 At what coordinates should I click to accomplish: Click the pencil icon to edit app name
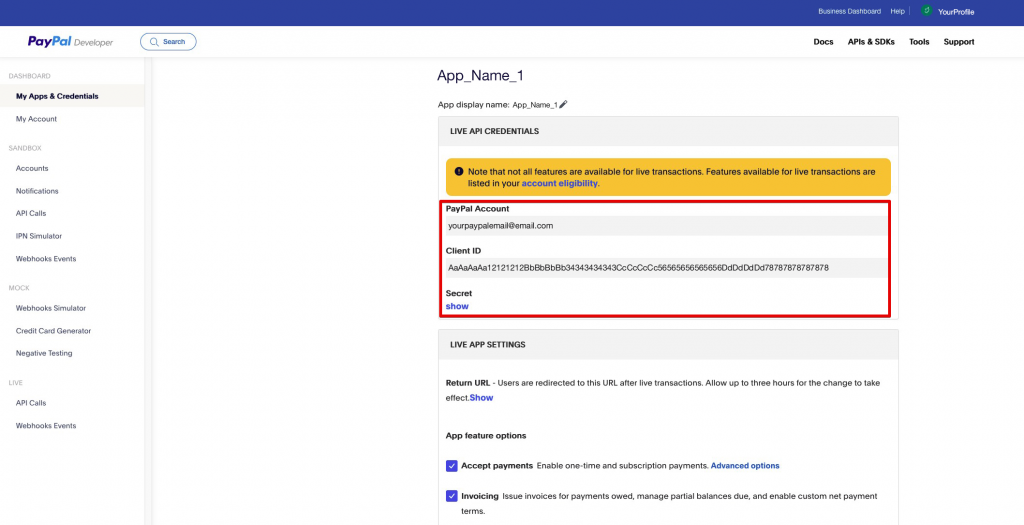(563, 104)
